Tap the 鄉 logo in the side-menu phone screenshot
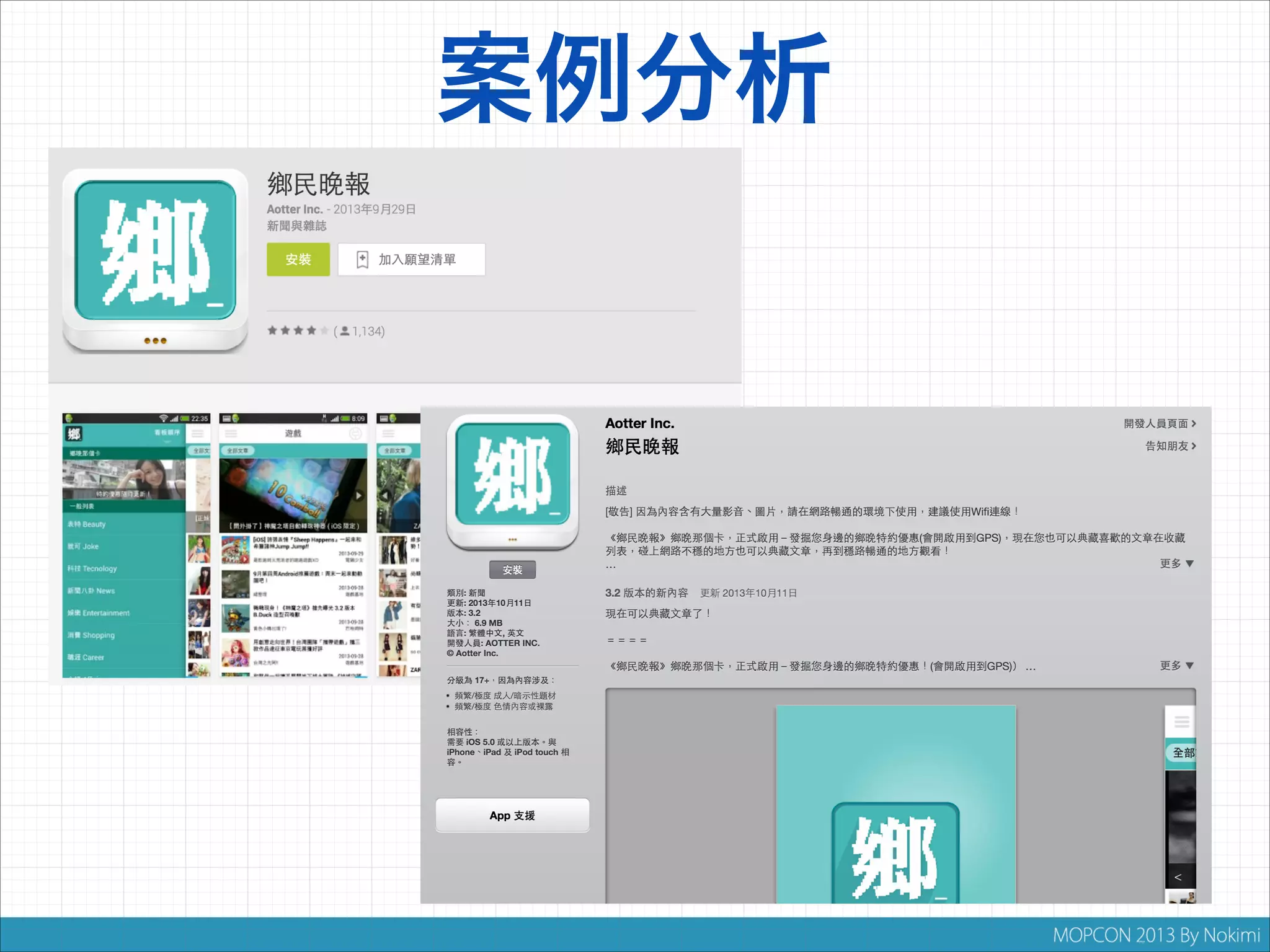Screen dimensions: 1270x952 74,434
